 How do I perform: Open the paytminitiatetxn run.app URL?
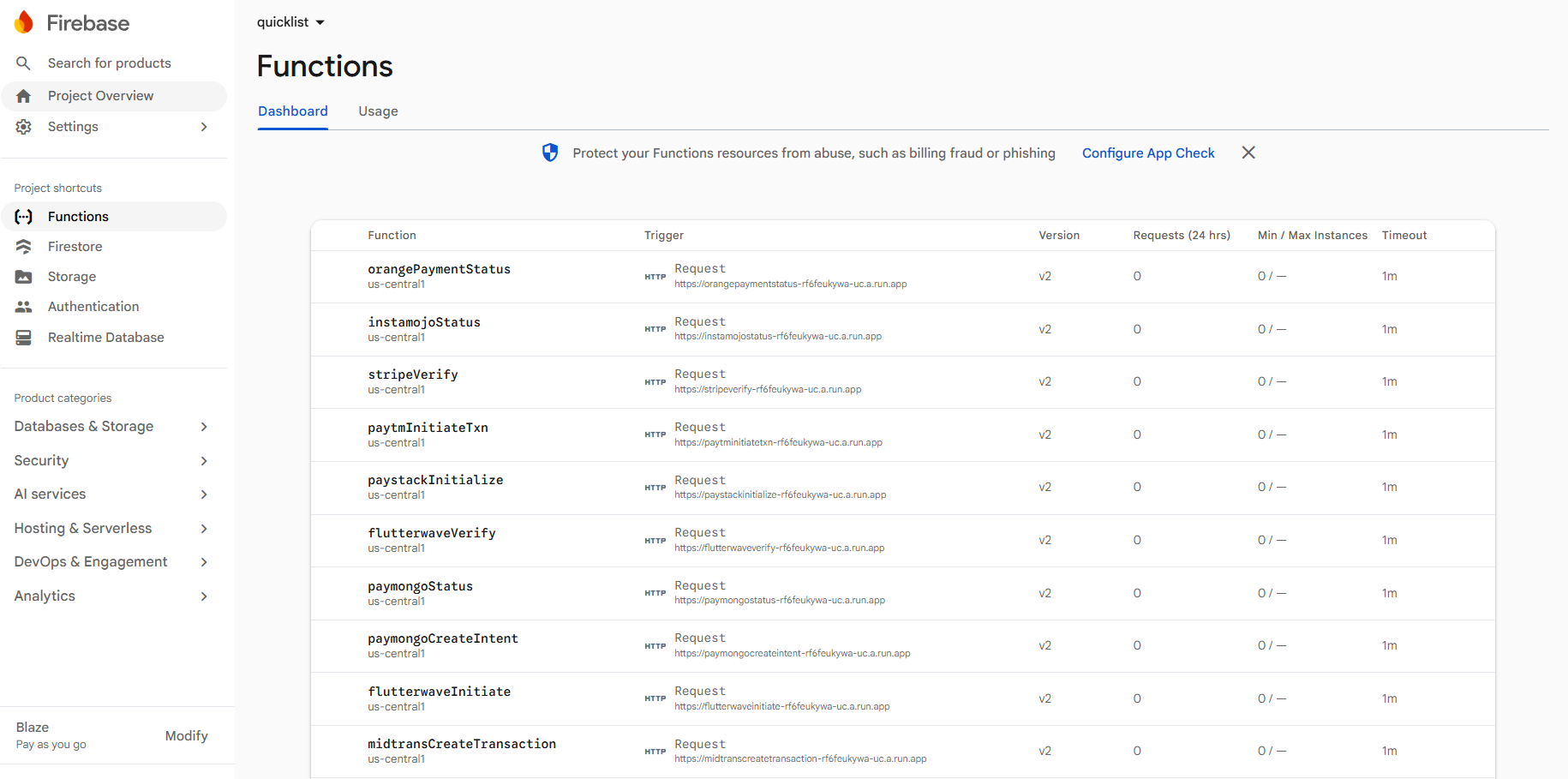tap(778, 443)
